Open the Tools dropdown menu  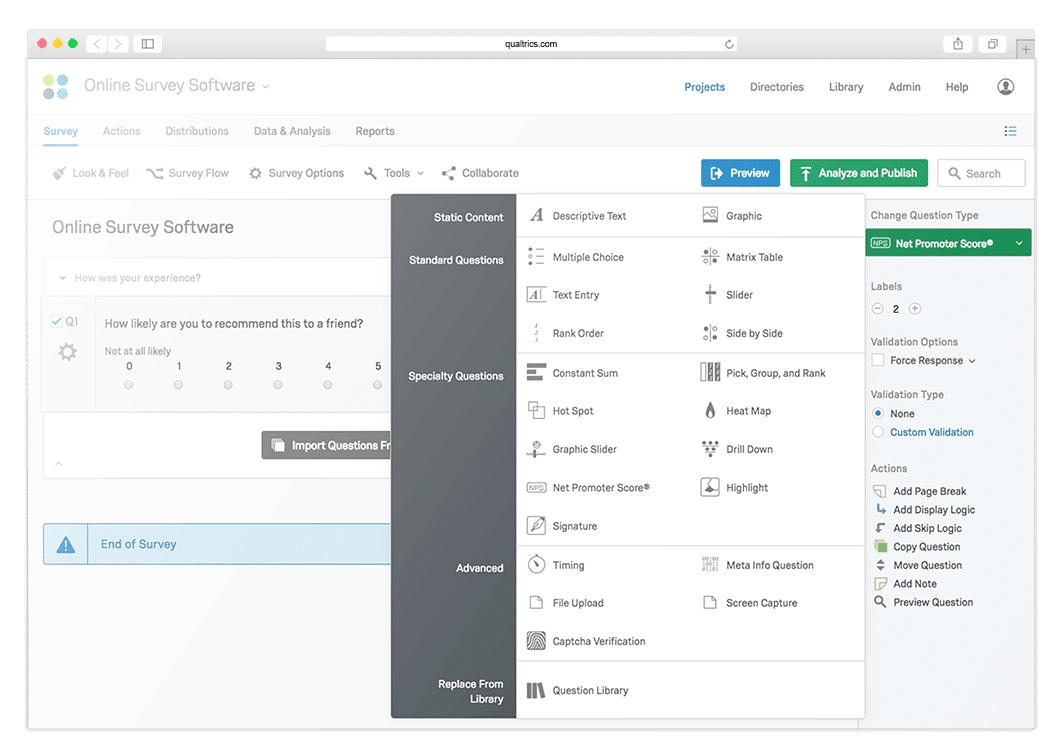[394, 173]
